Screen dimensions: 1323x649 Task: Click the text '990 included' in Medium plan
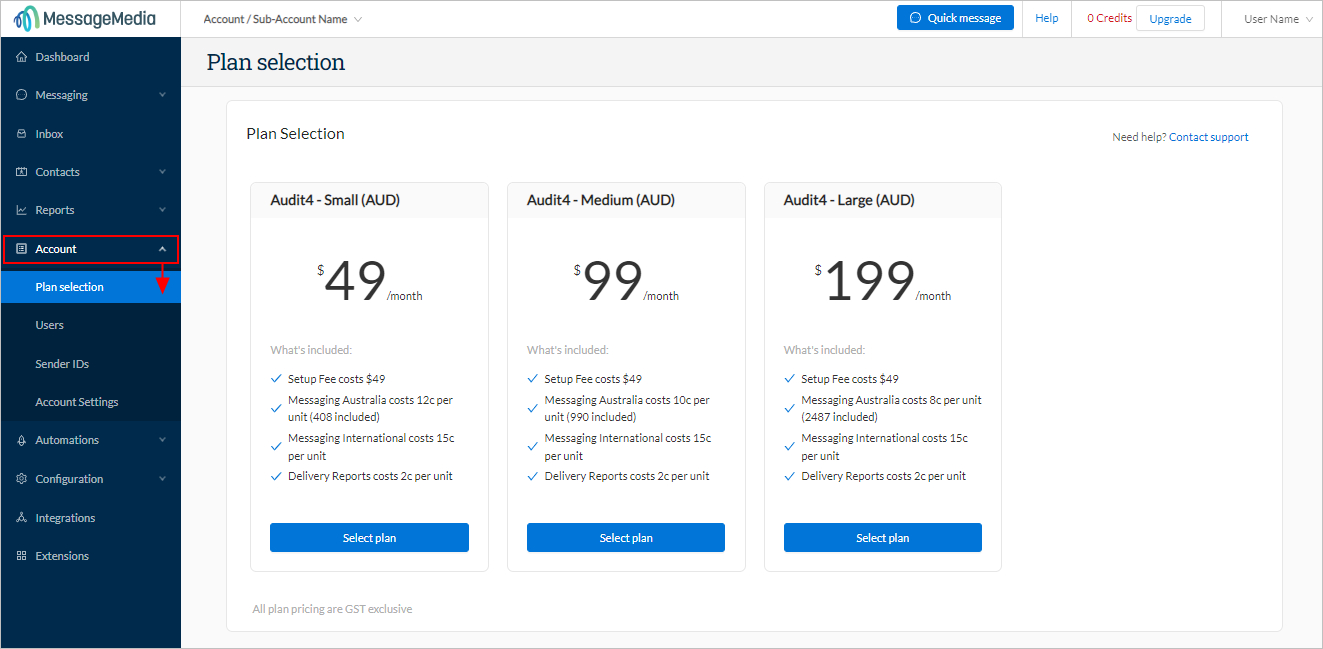point(602,417)
